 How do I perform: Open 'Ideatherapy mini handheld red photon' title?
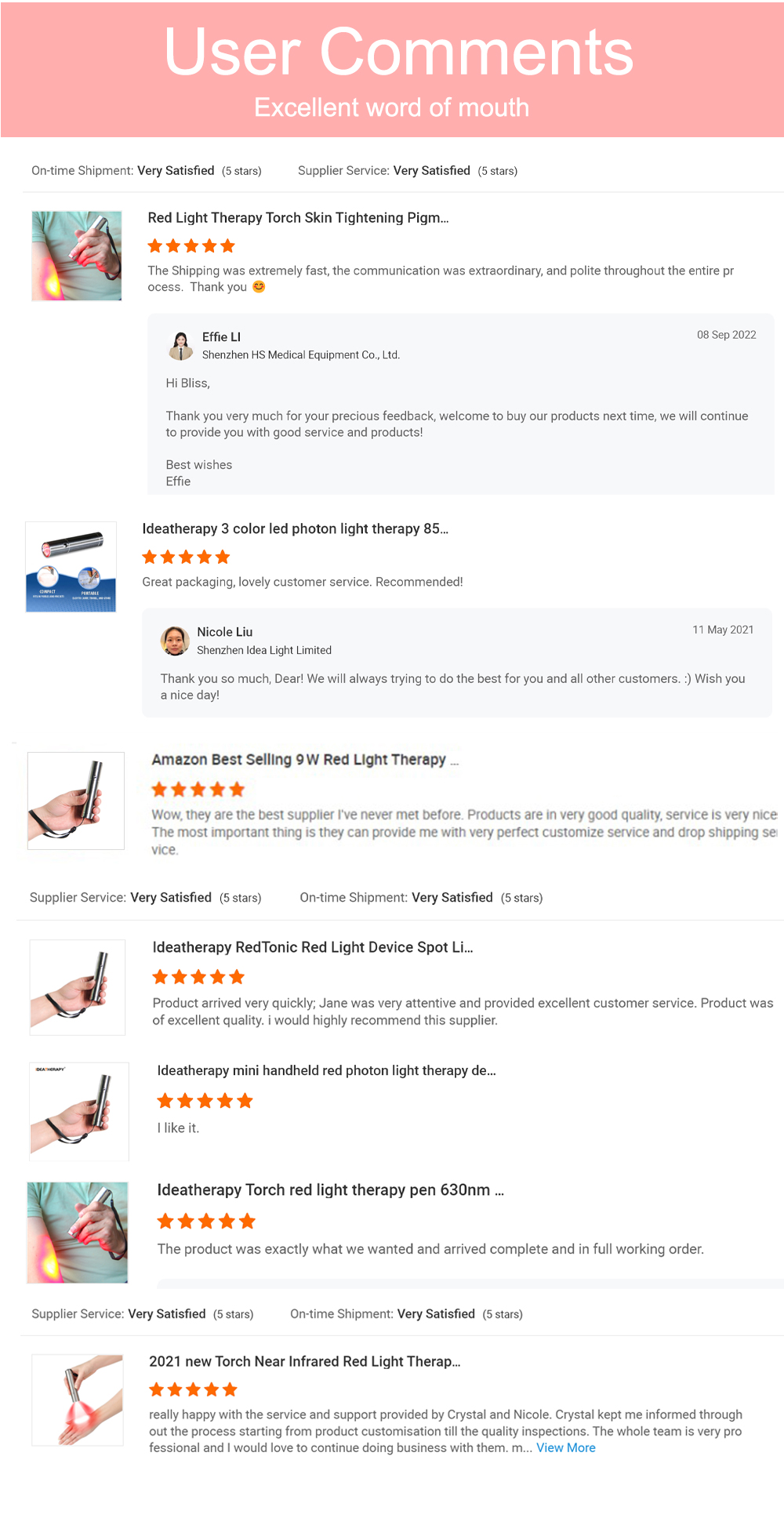pos(326,1070)
